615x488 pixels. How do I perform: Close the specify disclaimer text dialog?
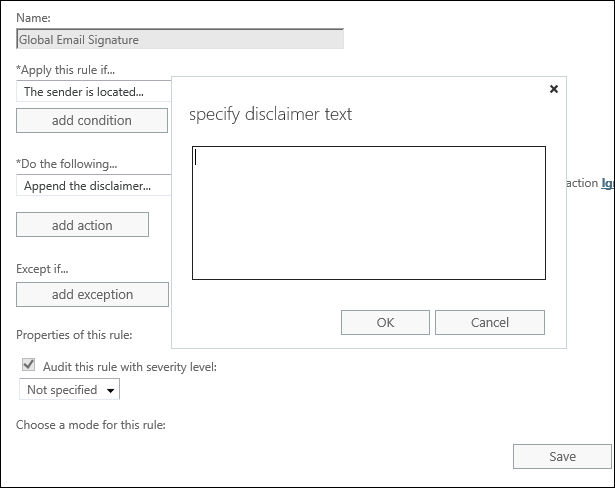(x=553, y=89)
